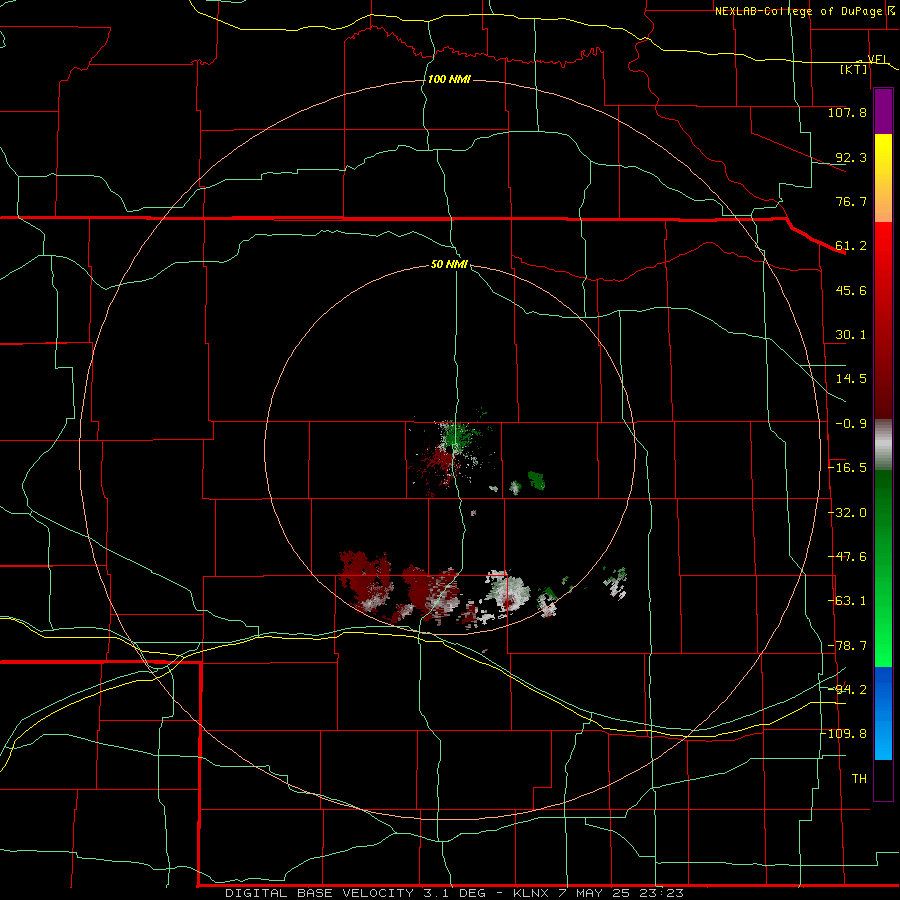Click the -47.6 scale value
The height and width of the screenshot is (900, 900).
(847, 557)
